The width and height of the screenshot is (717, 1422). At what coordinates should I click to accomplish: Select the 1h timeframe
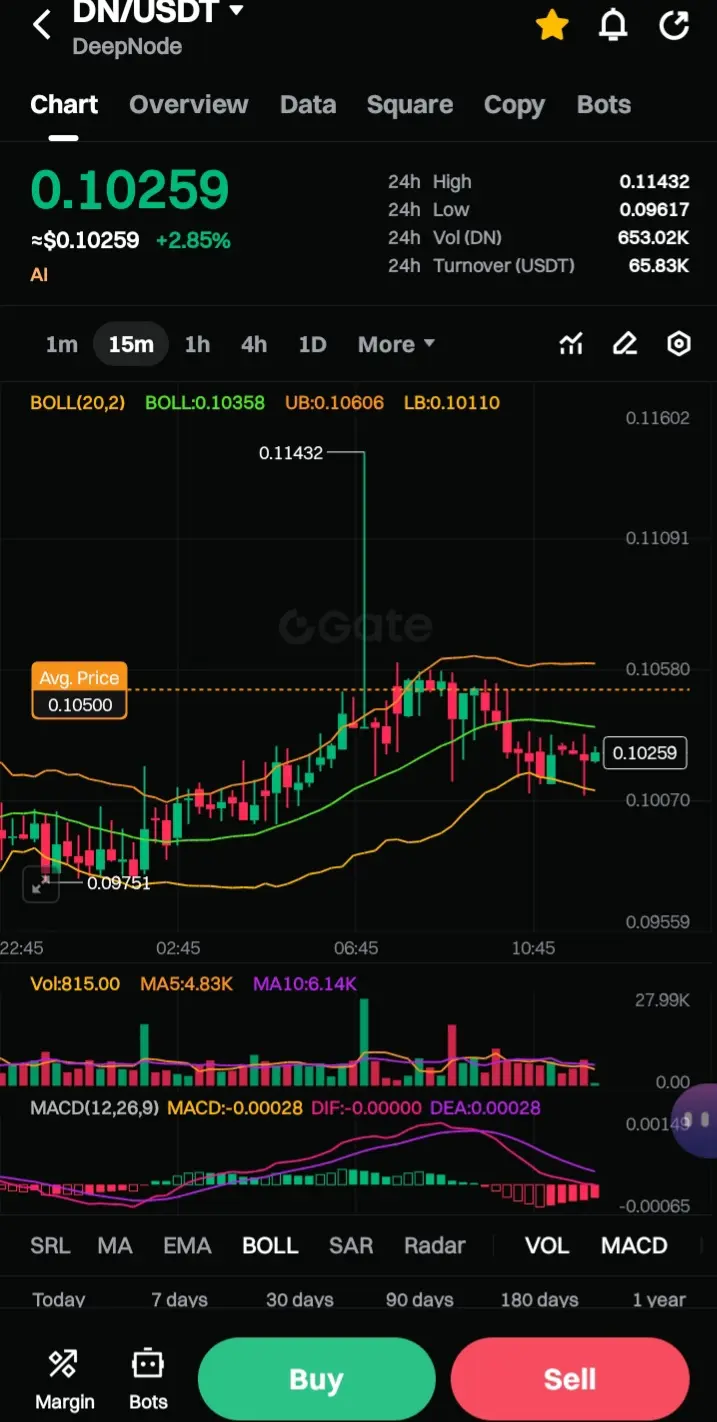click(197, 344)
